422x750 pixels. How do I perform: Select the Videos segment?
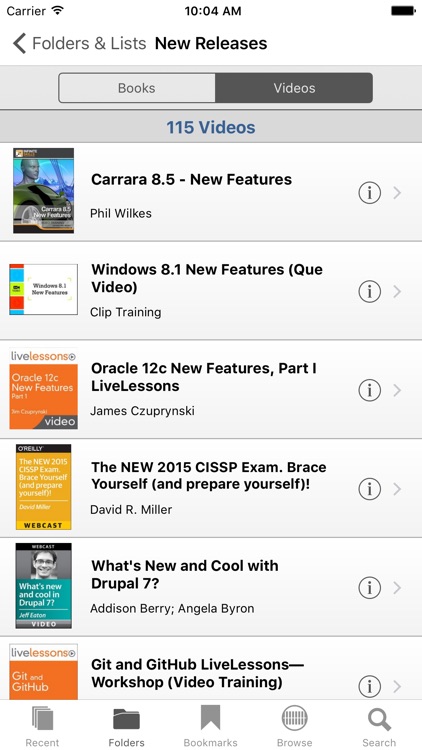(x=294, y=88)
